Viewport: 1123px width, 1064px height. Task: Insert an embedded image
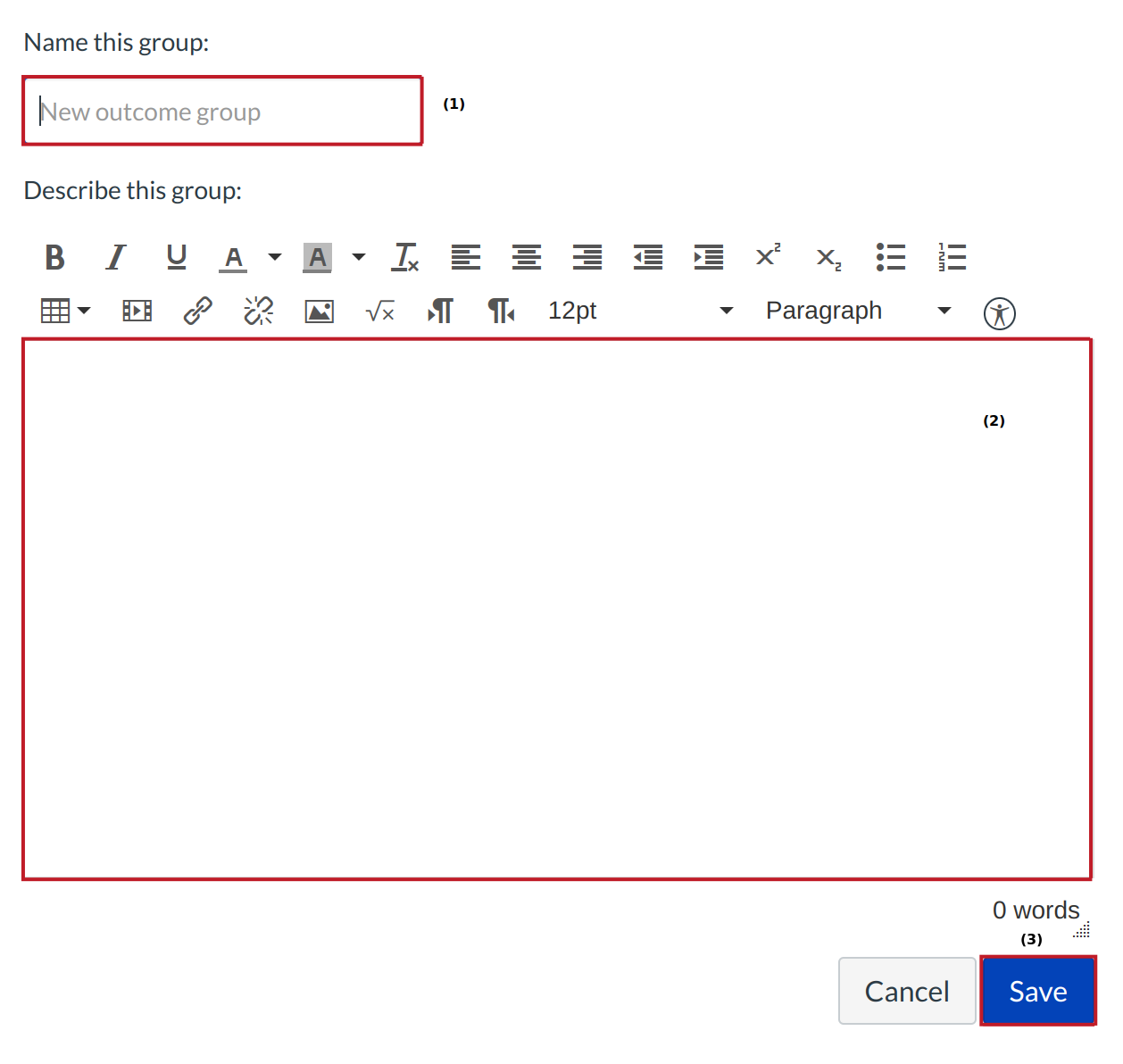coord(319,312)
